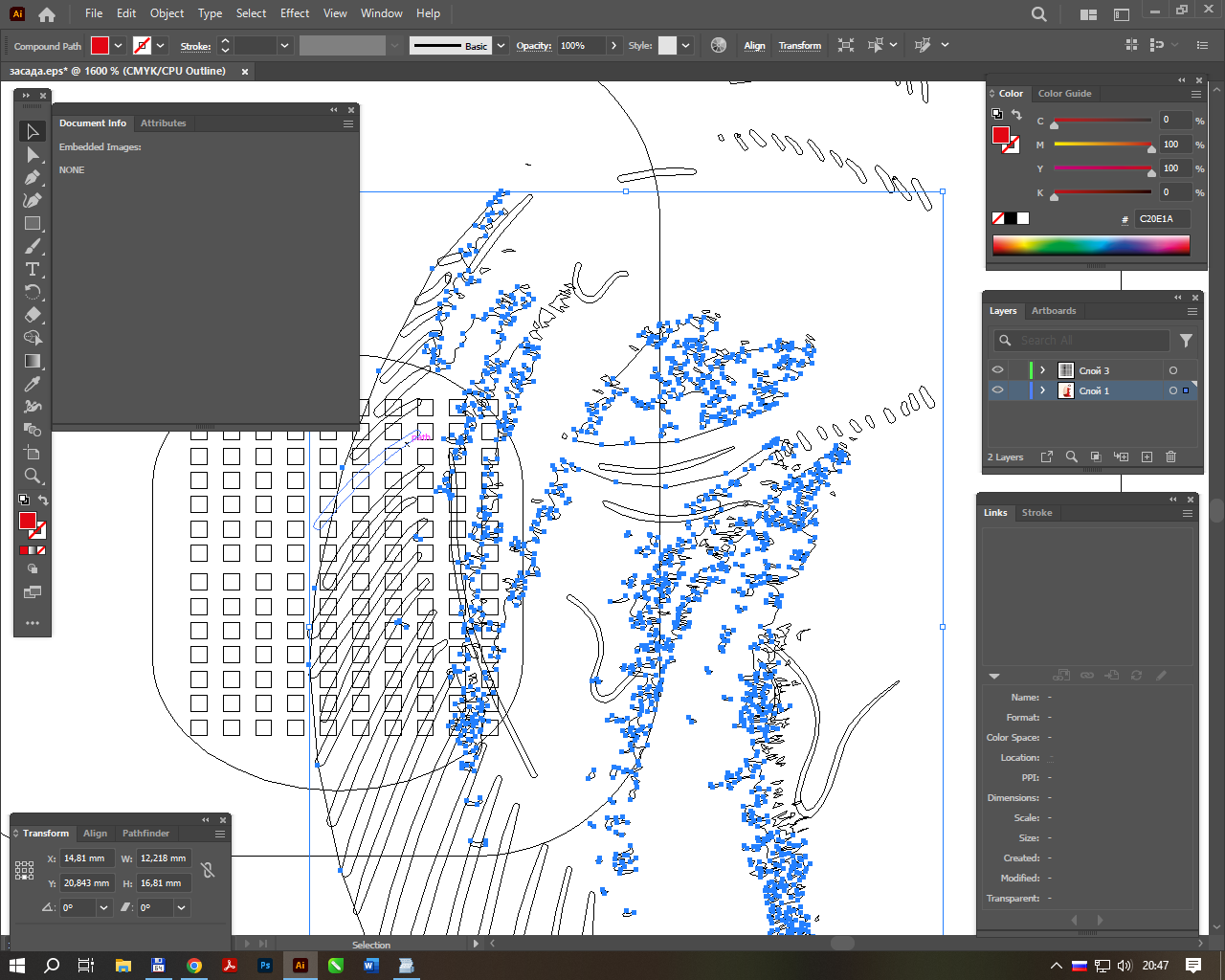Select the Selection (black arrow) tool

[33, 131]
